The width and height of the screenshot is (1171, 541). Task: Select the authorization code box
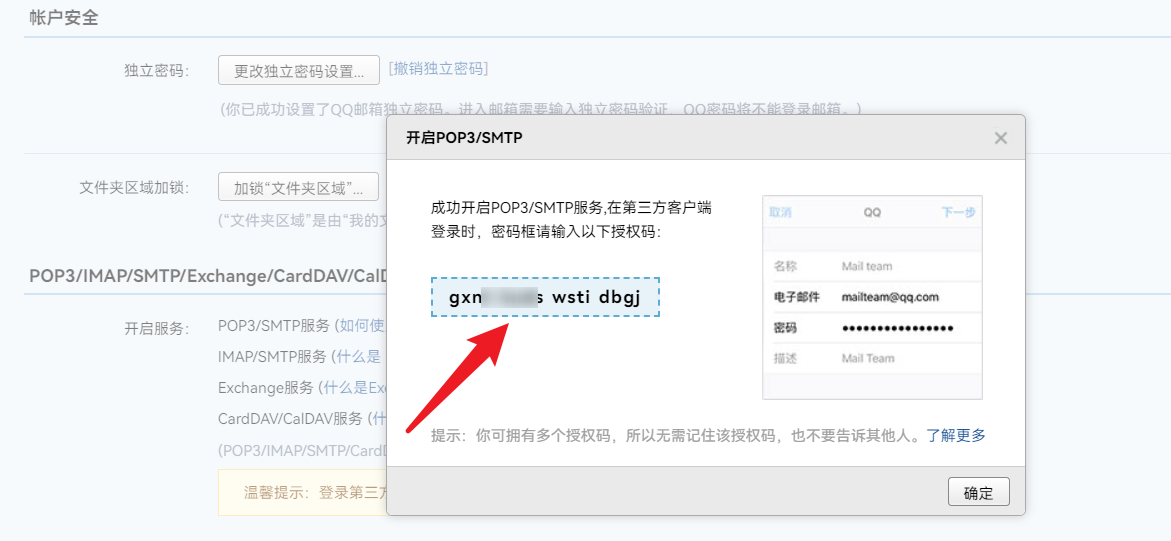coord(545,297)
